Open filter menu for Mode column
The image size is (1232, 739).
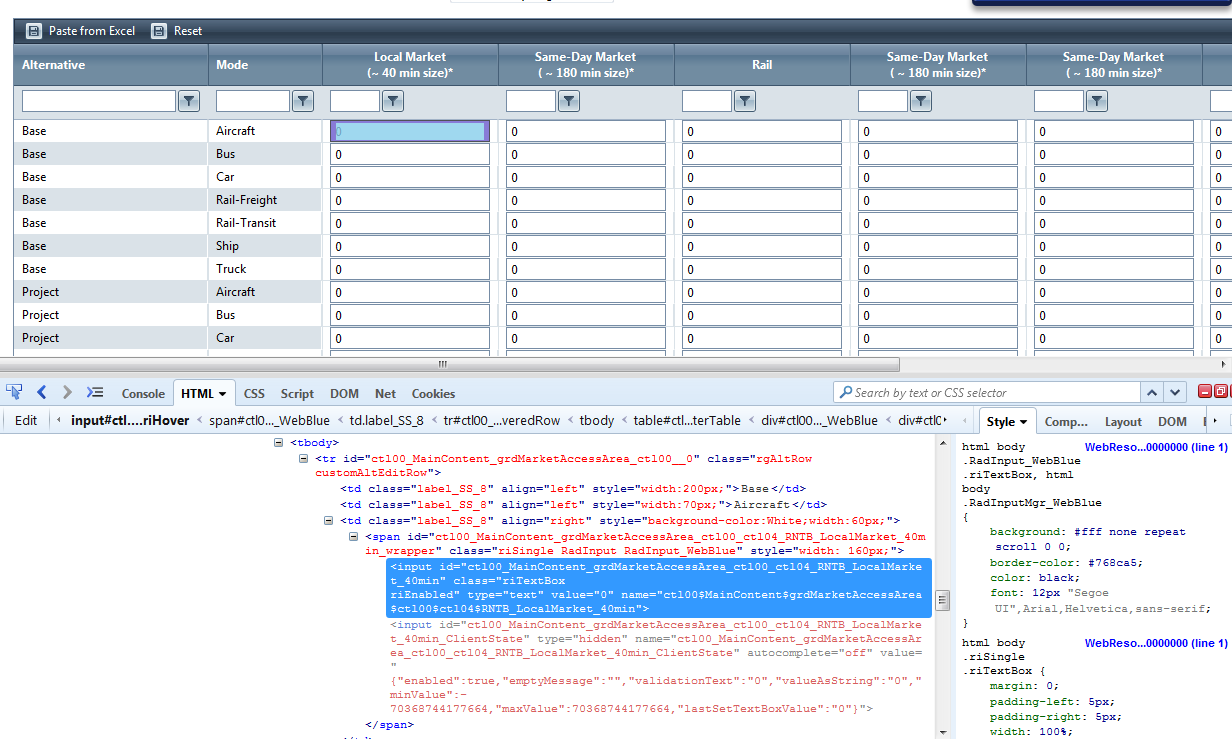(303, 101)
